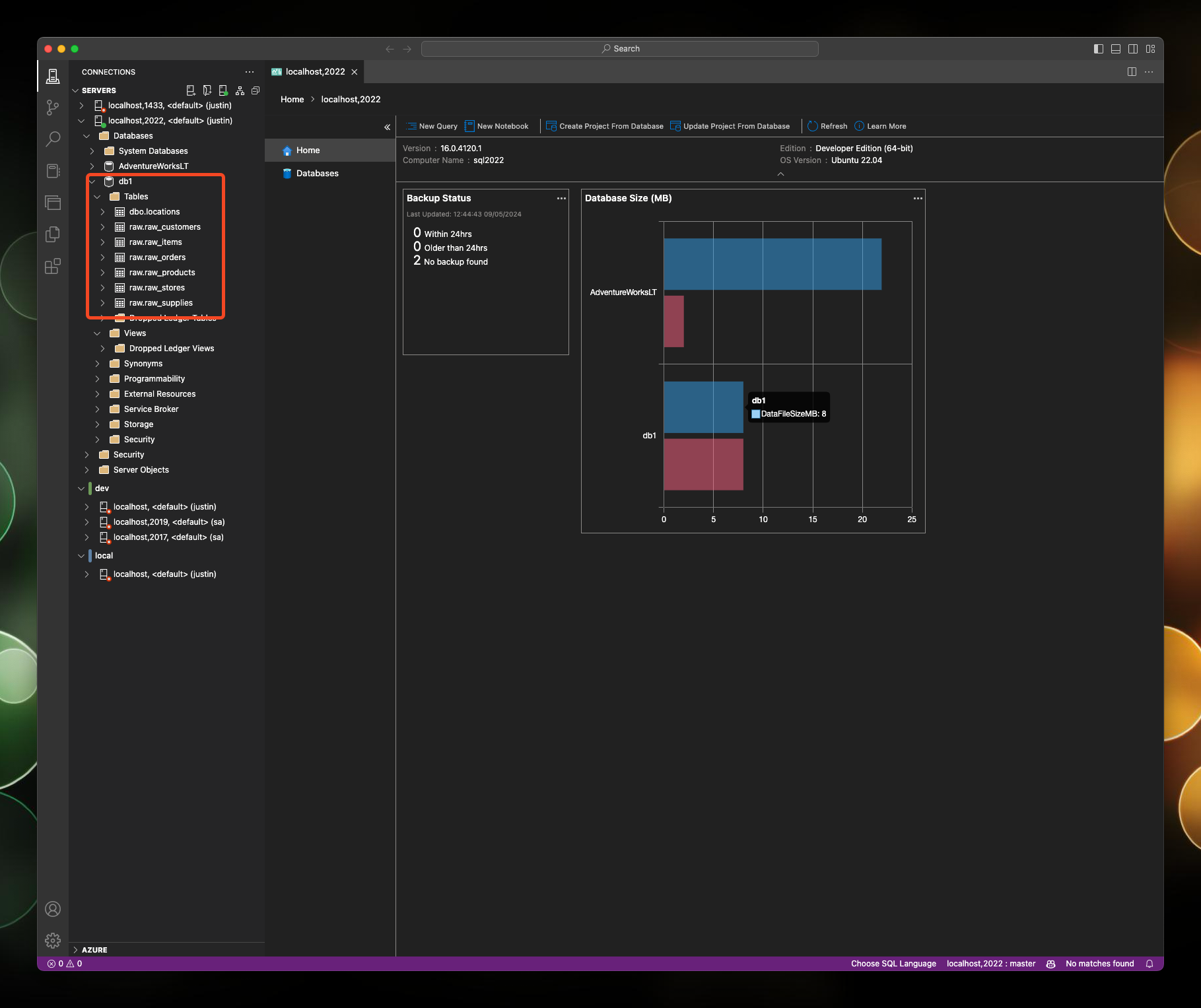
Task: Toggle the secondary side bar
Action: [x=1133, y=49]
